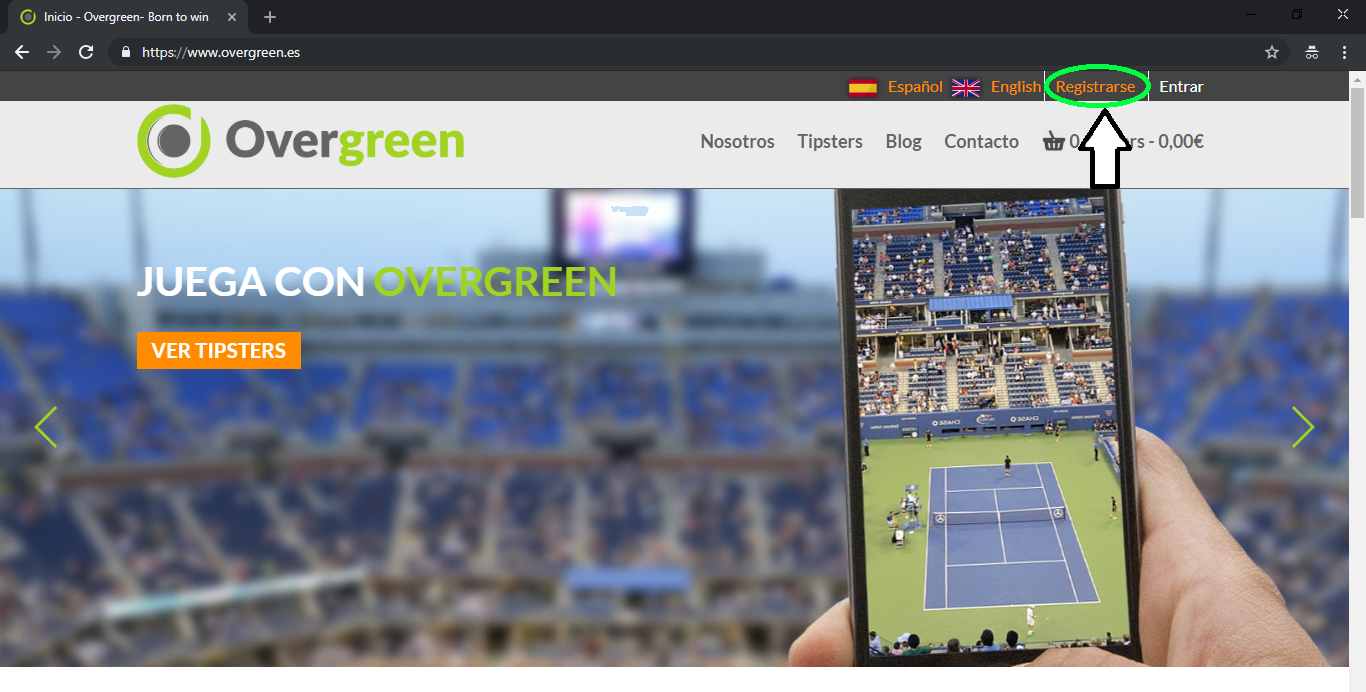This screenshot has height=692, width=1366.
Task: Open the incognito profile icon
Action: [x=1312, y=52]
